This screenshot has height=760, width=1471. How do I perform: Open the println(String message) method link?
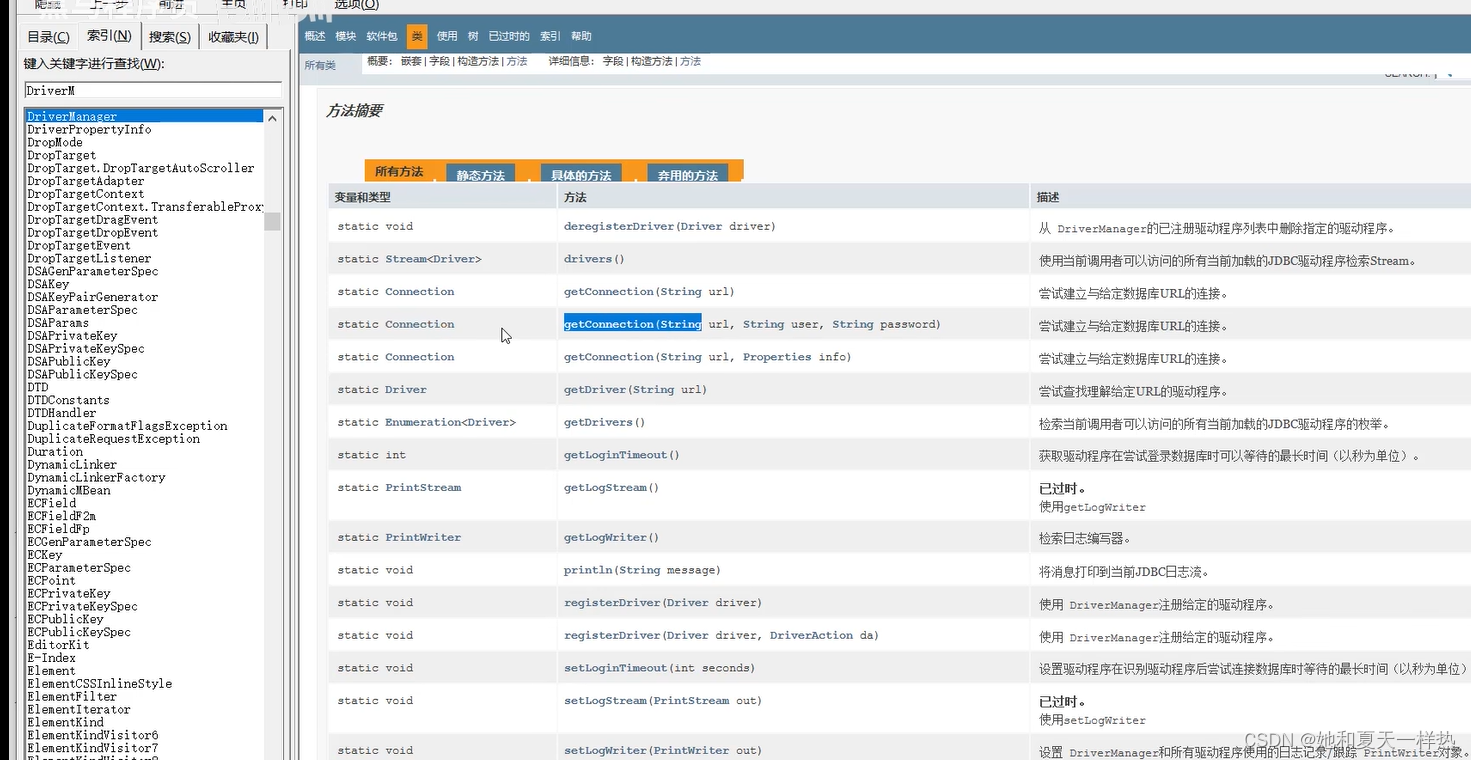[587, 570]
